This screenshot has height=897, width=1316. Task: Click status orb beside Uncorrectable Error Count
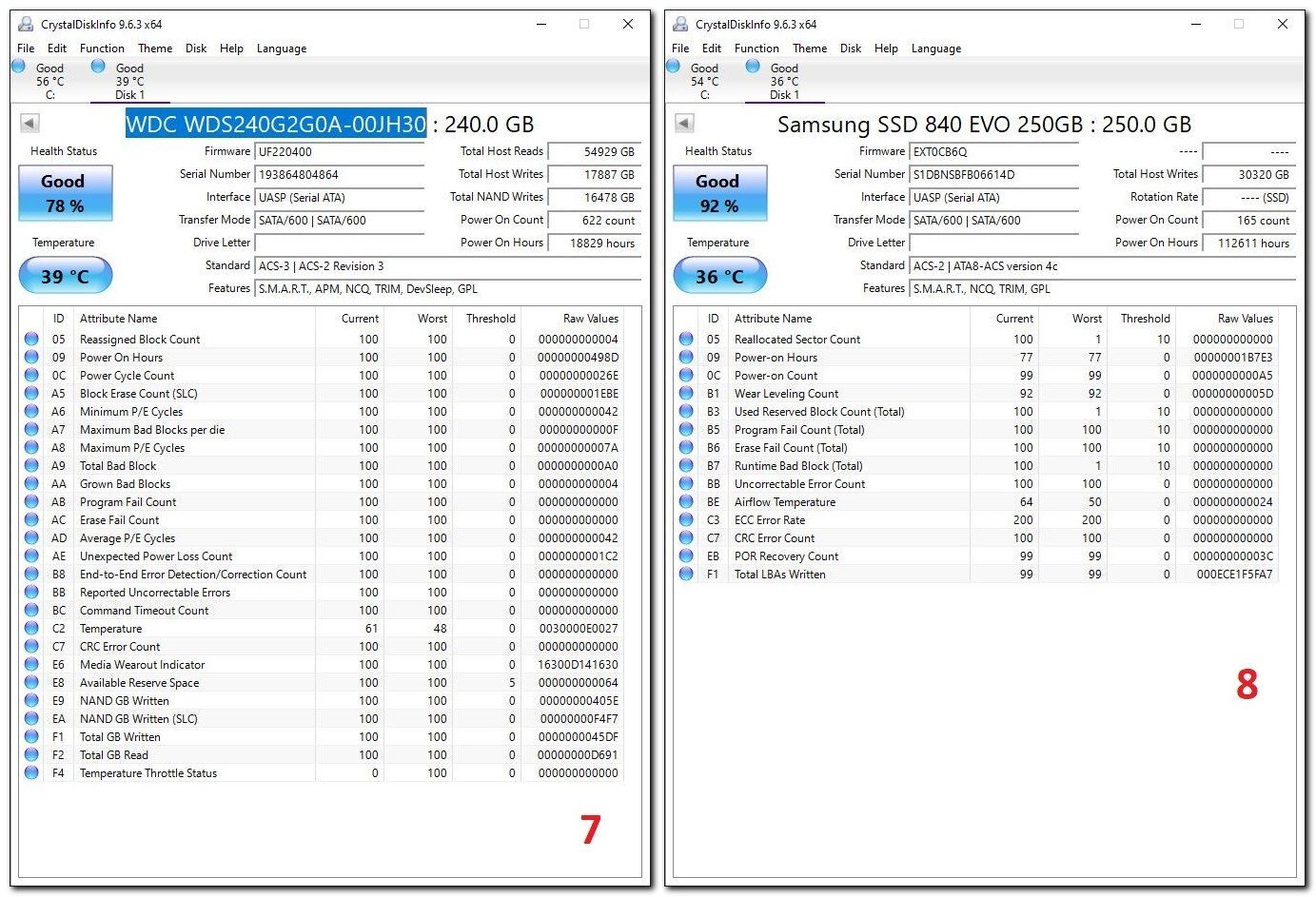tap(686, 483)
